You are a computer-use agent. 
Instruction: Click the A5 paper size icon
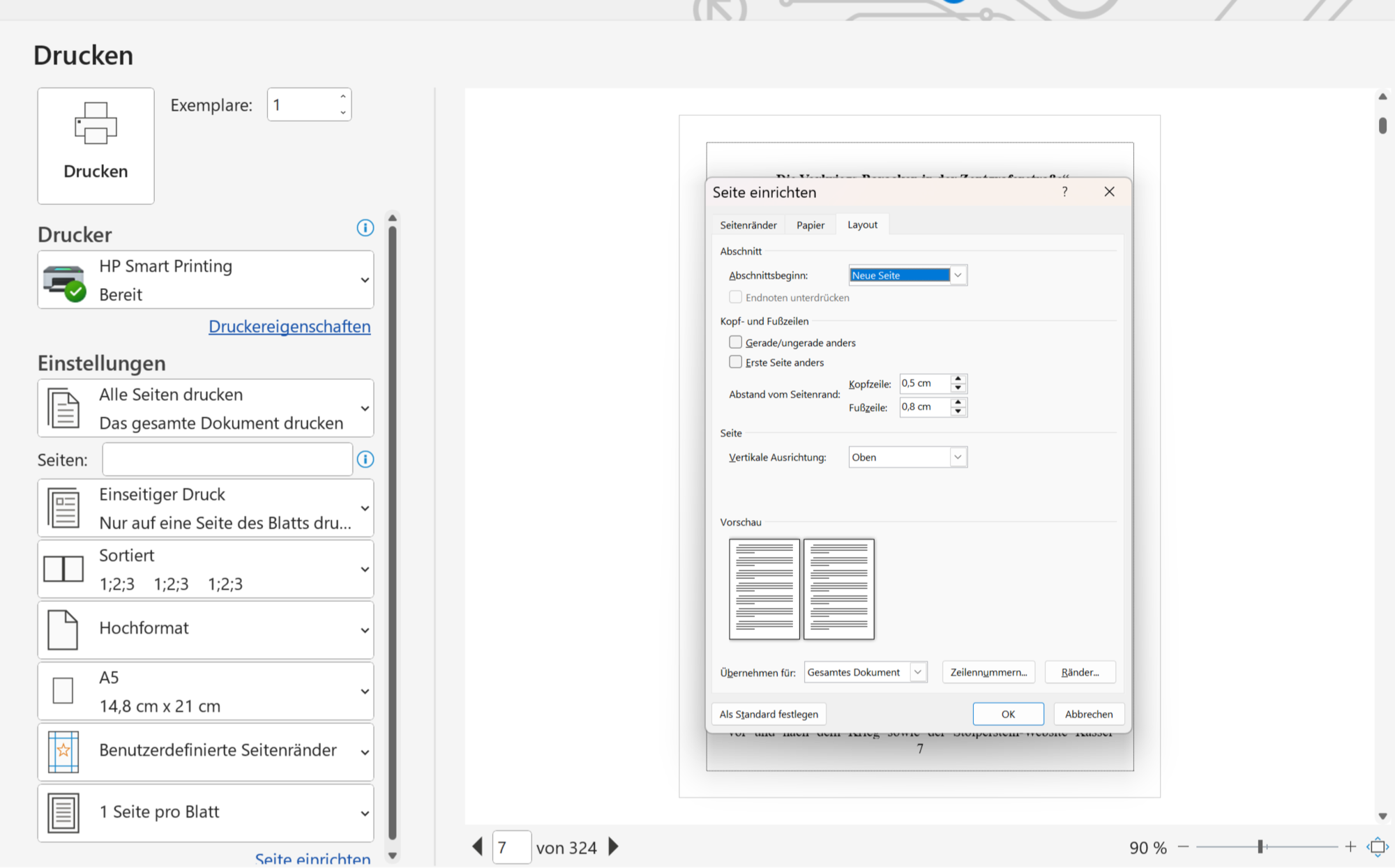[x=63, y=691]
